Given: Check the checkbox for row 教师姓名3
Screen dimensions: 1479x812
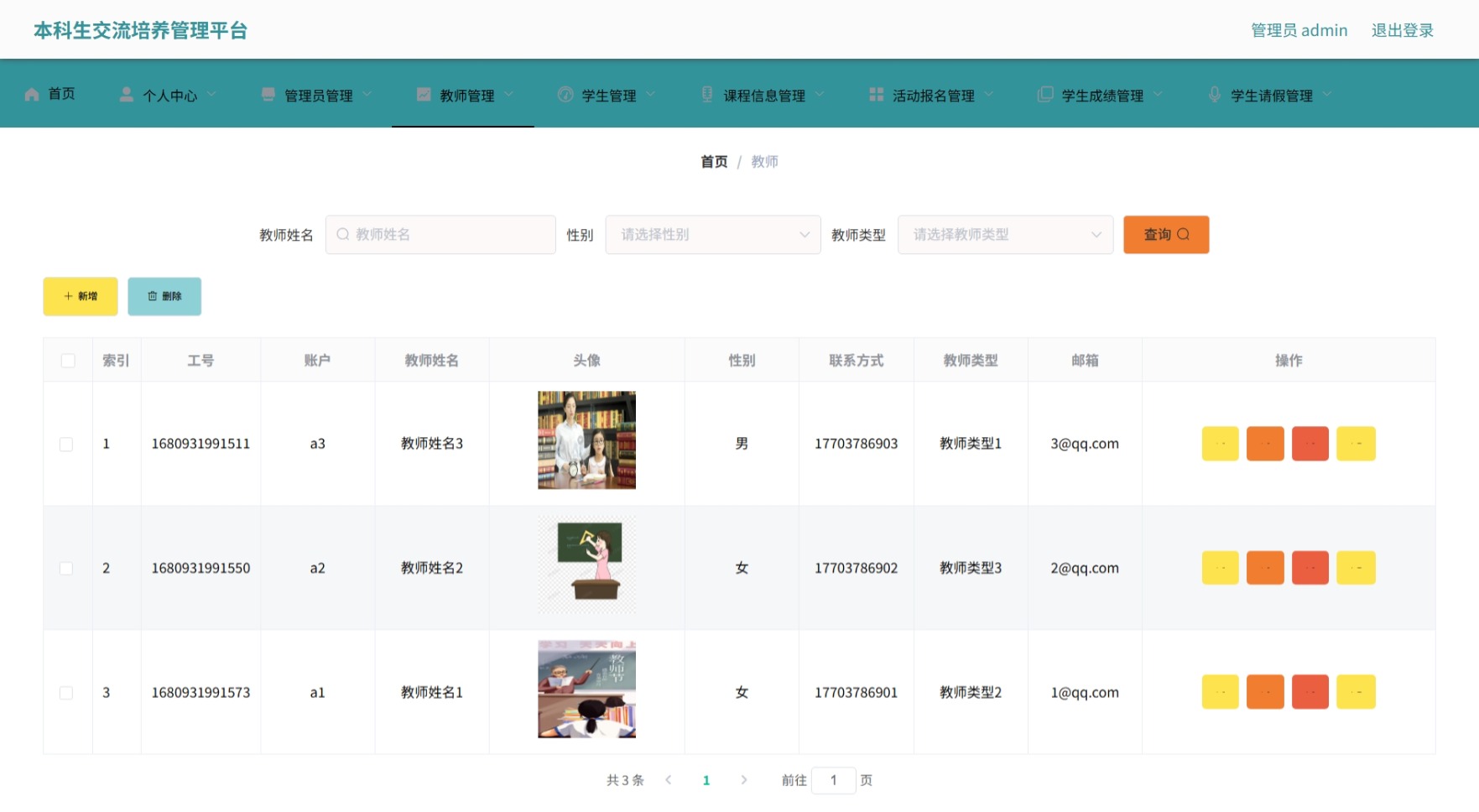Looking at the screenshot, I should [66, 444].
